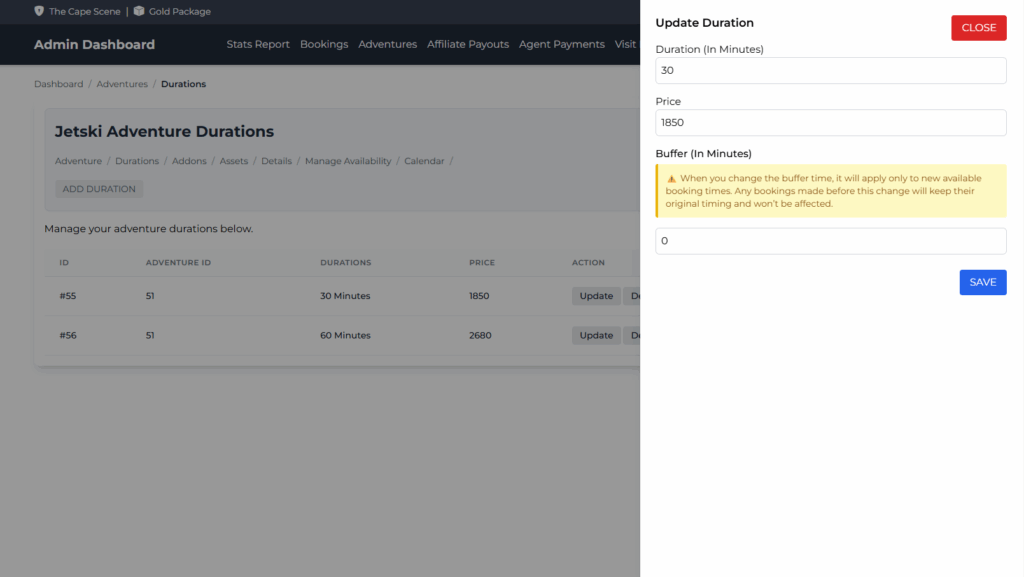Open Manage Availability link

pyautogui.click(x=348, y=161)
